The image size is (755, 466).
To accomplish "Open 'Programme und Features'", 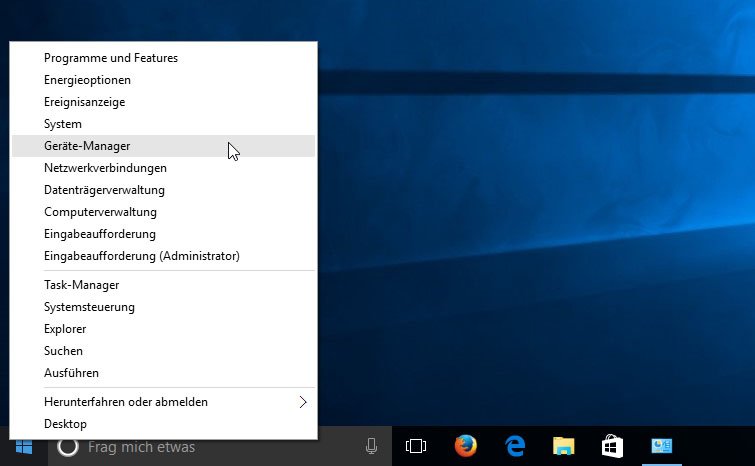I will point(111,58).
